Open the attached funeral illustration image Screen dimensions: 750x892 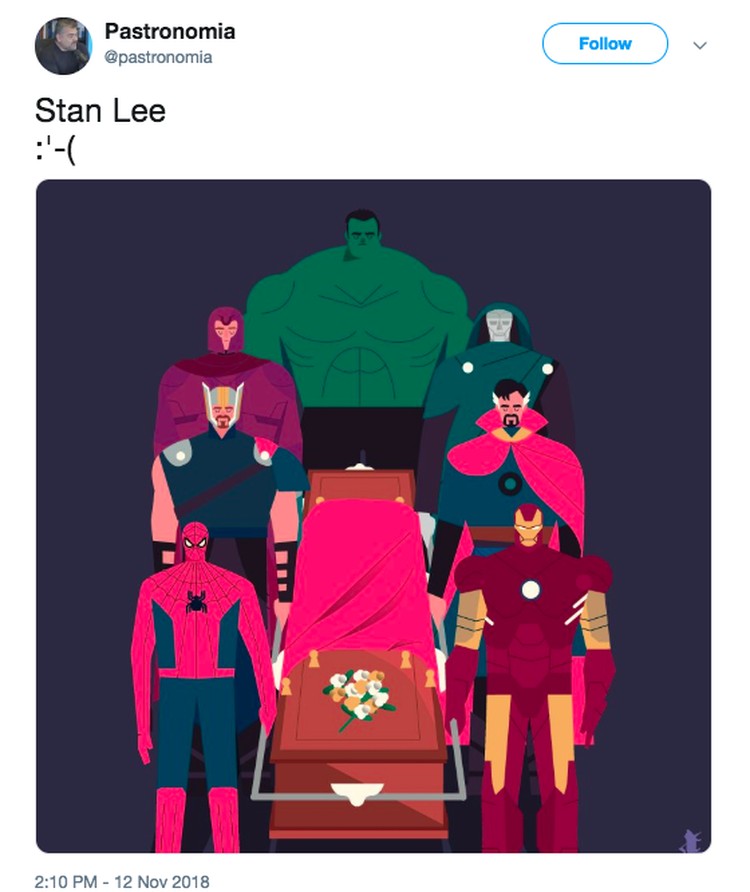point(373,516)
